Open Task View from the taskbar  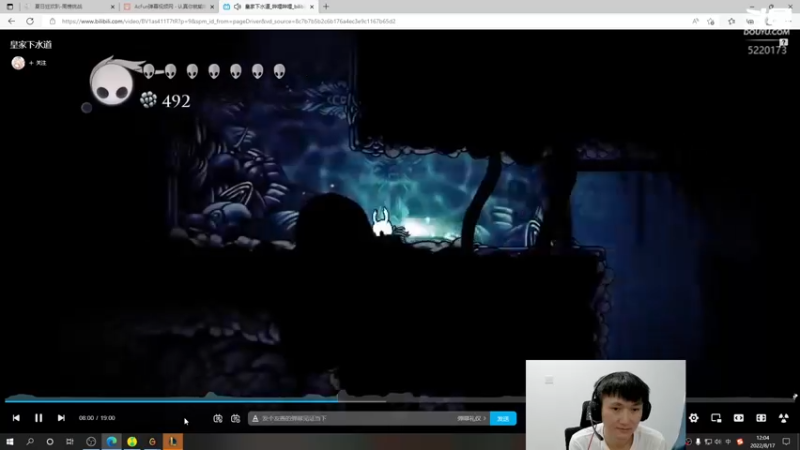tap(70, 442)
